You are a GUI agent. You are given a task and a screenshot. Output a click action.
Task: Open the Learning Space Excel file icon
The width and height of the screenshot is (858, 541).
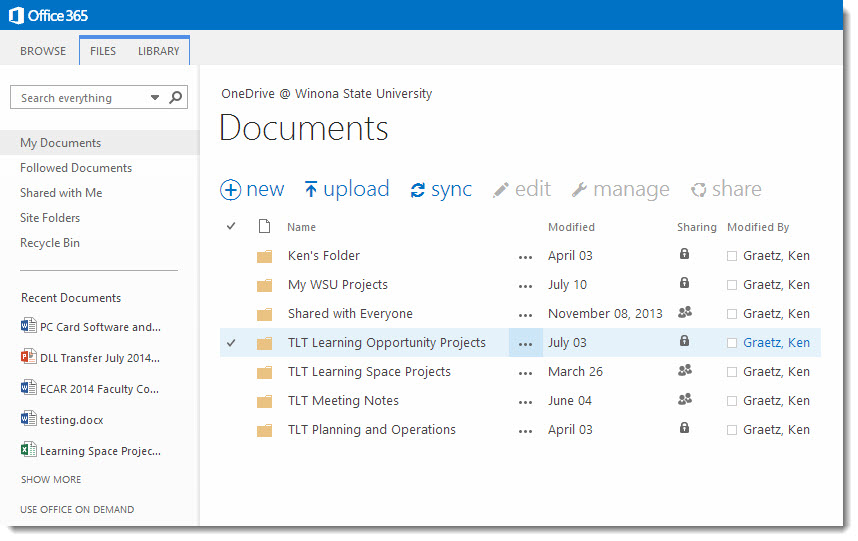click(x=28, y=451)
